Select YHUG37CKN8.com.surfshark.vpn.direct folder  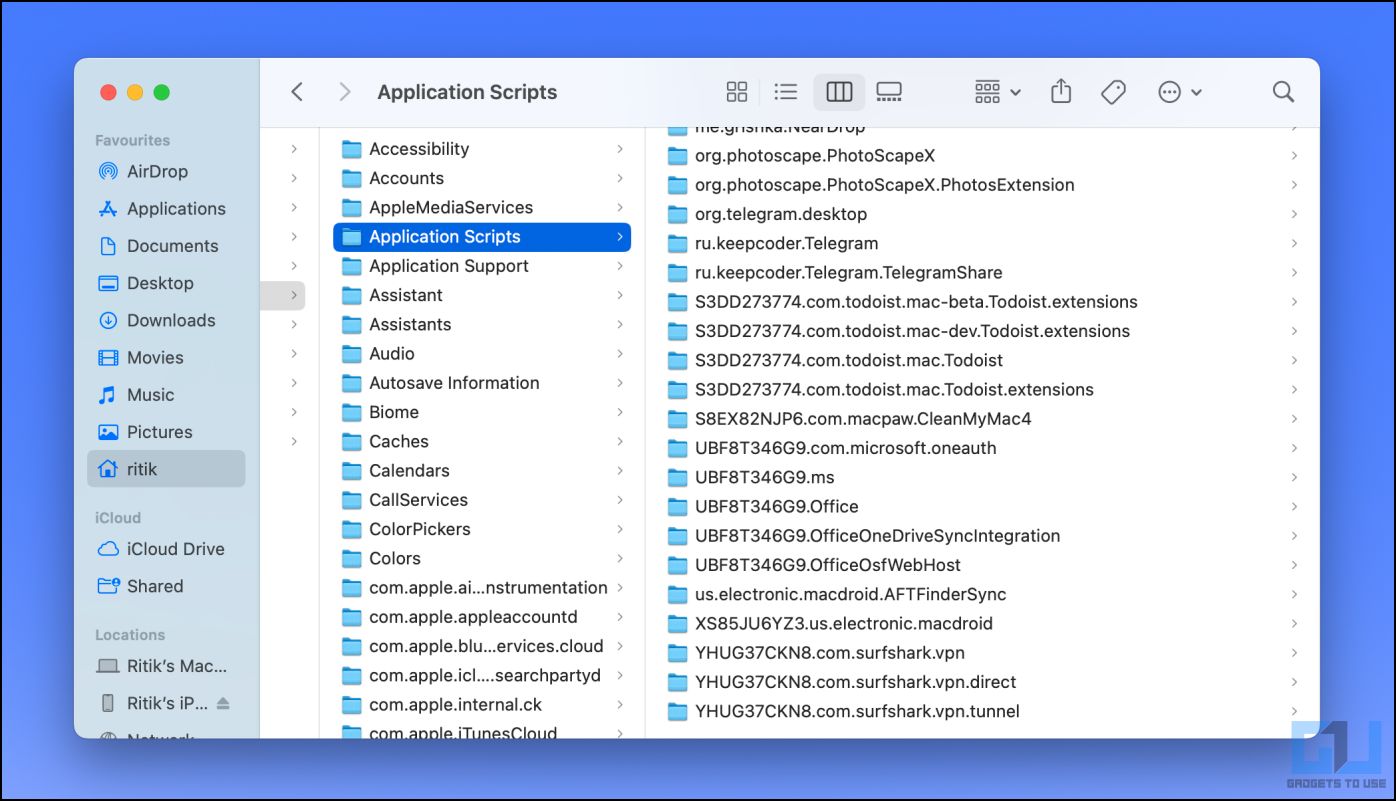pos(983,682)
